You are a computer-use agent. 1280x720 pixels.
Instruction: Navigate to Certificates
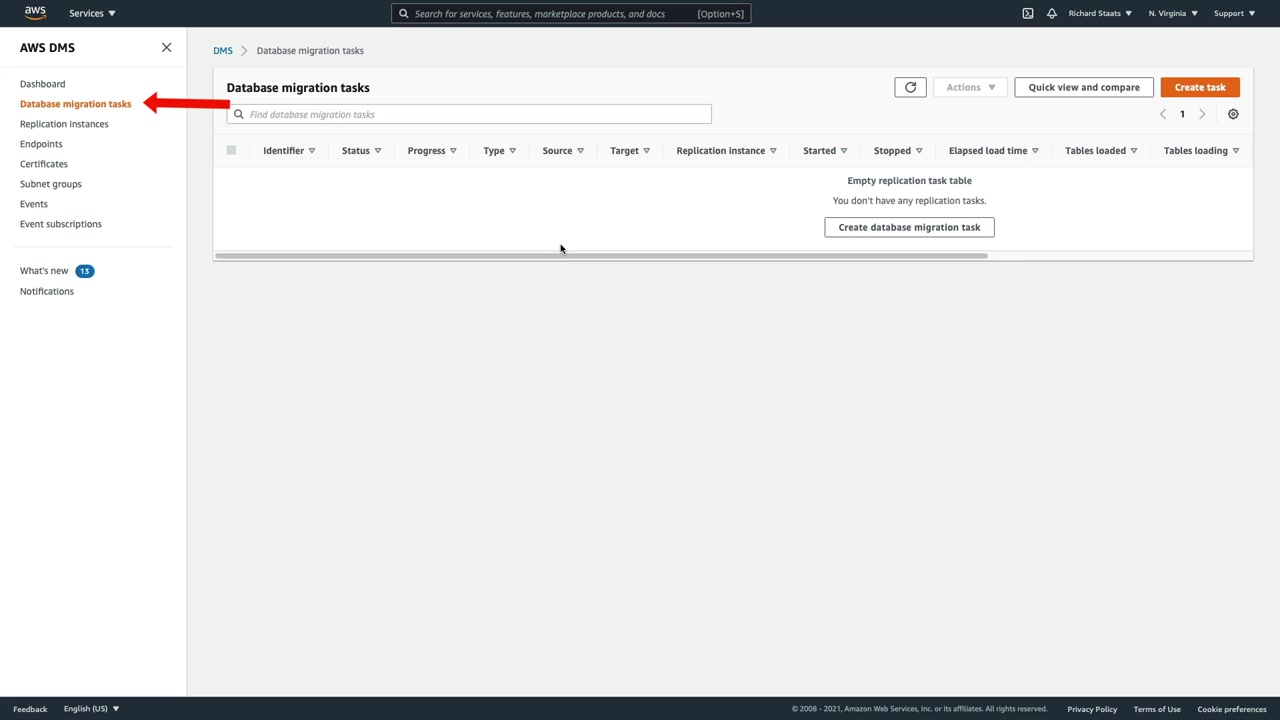[44, 164]
